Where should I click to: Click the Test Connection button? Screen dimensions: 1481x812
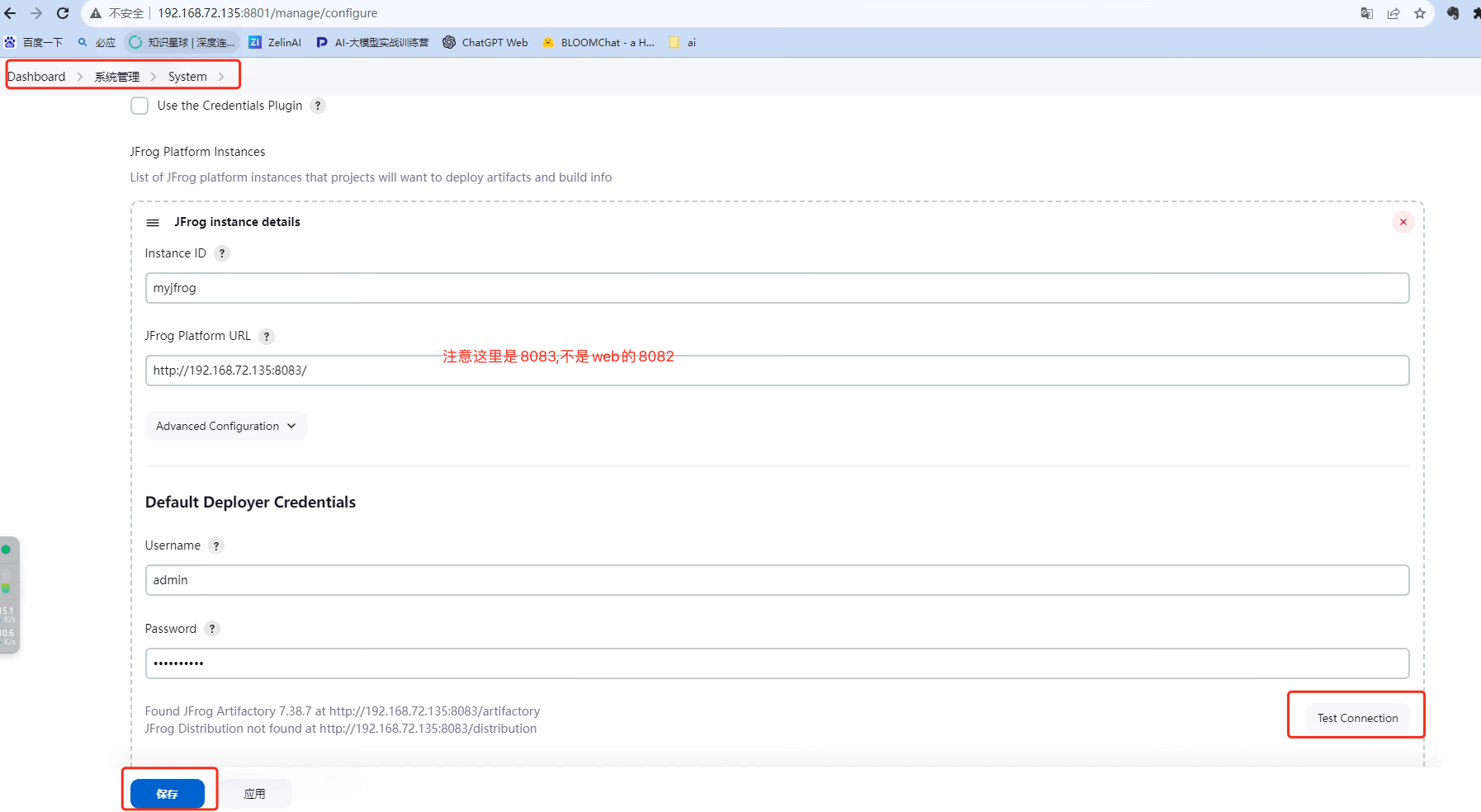point(1356,716)
